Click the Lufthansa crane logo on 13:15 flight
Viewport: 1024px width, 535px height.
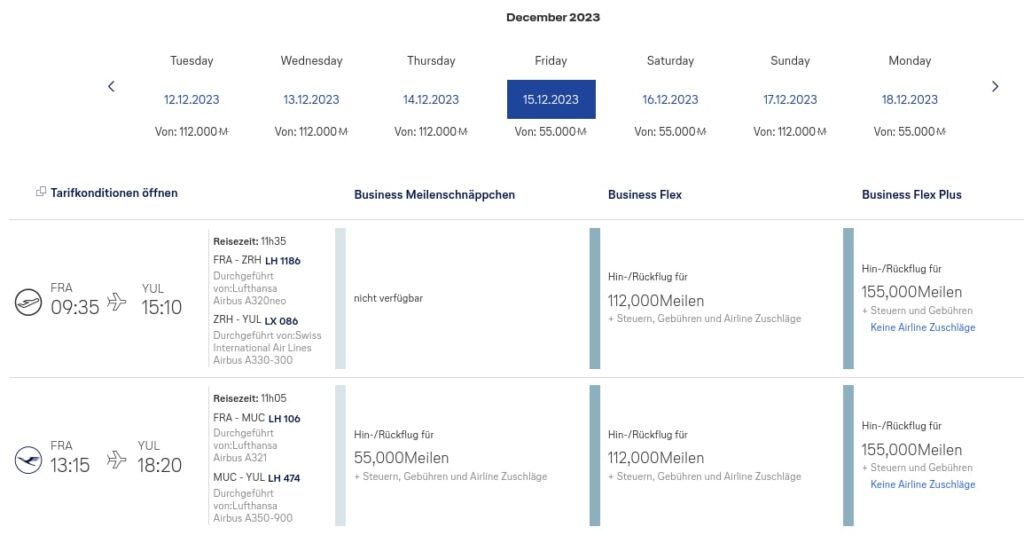(x=28, y=460)
